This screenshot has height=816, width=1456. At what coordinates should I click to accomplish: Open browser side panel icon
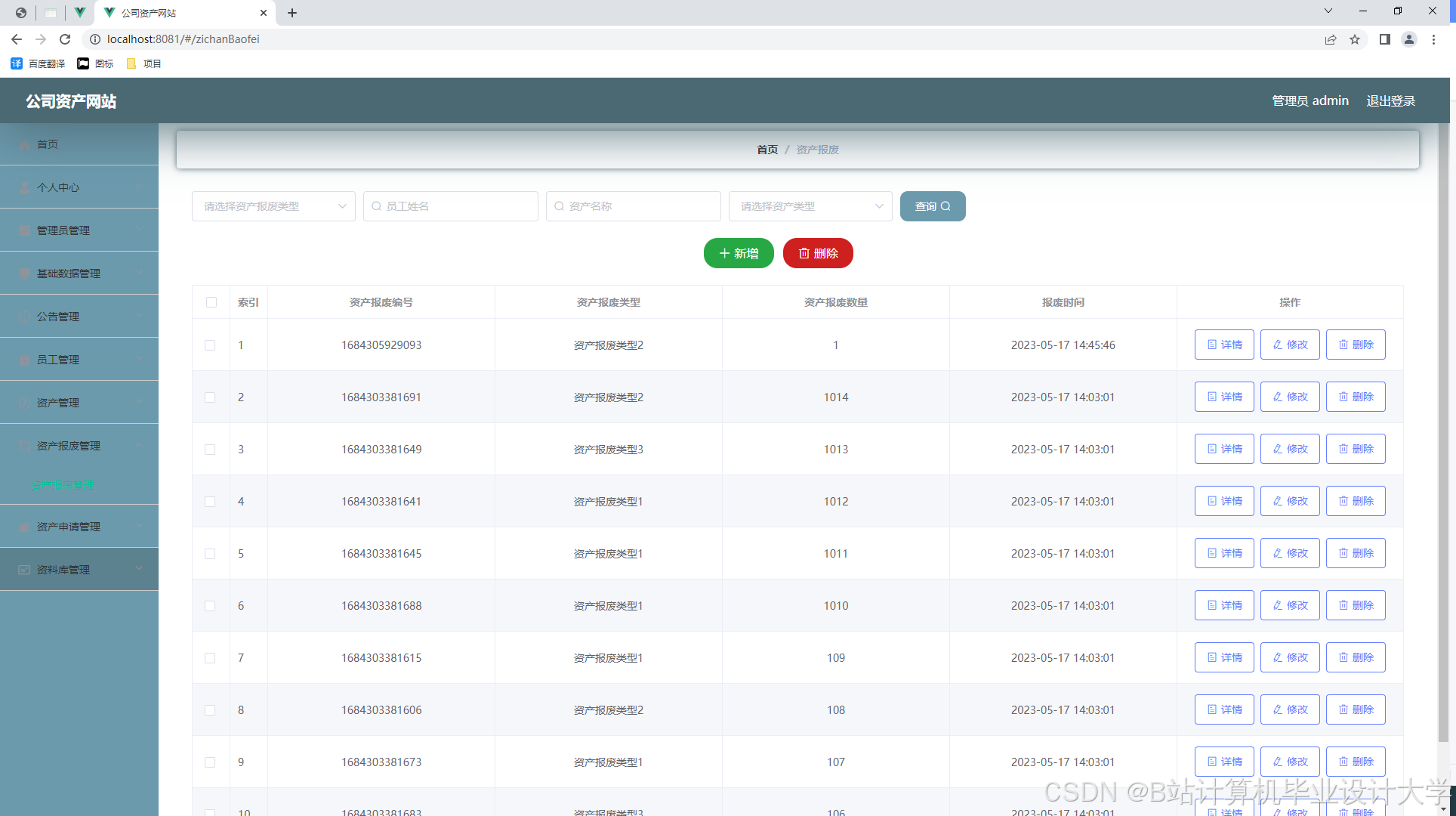[1384, 39]
